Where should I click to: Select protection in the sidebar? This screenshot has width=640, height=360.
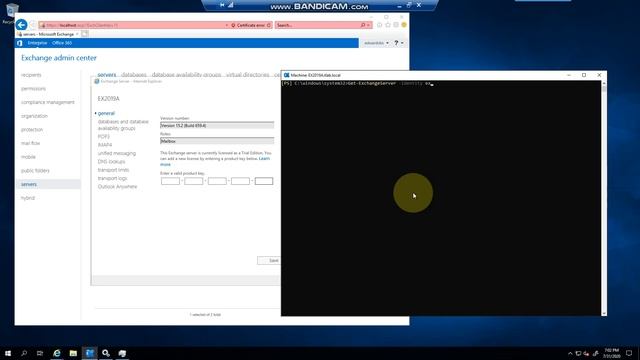pyautogui.click(x=32, y=130)
